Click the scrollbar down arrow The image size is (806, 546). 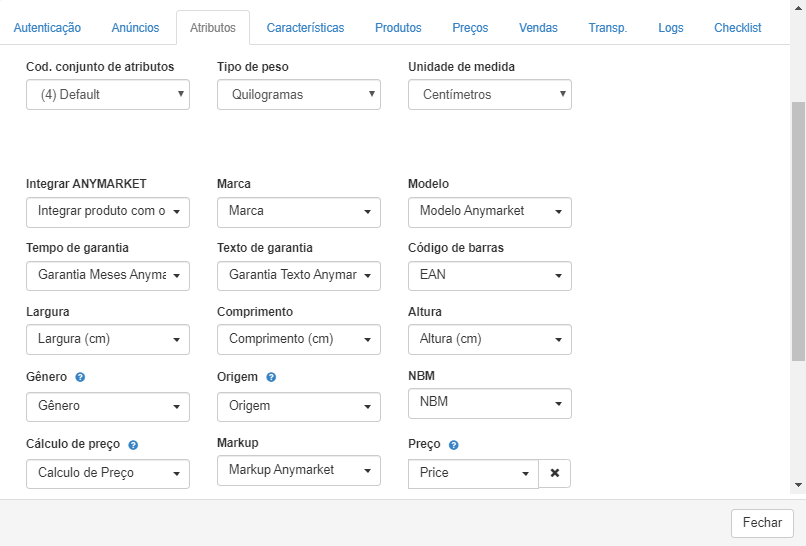click(798, 485)
